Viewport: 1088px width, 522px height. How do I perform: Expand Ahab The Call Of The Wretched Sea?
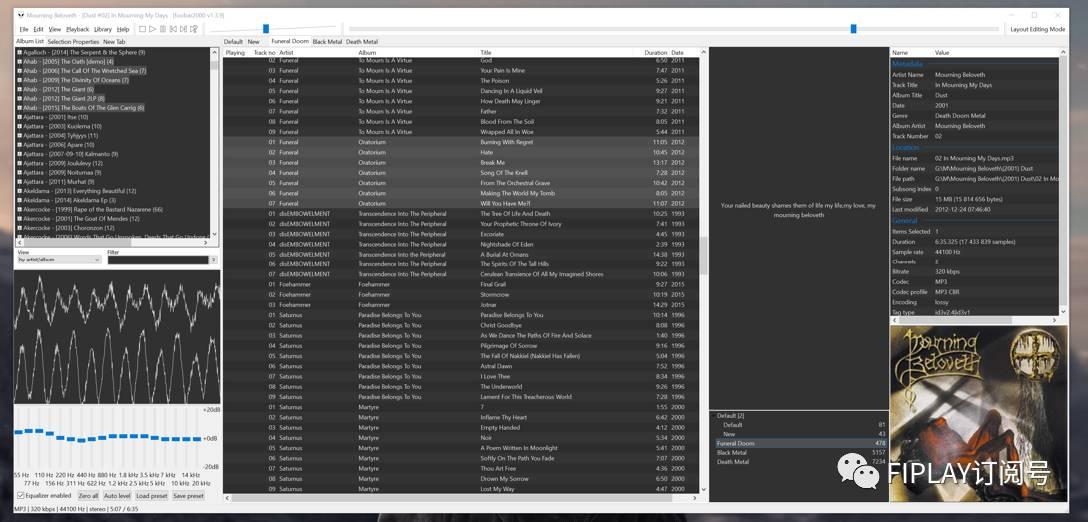[20, 71]
